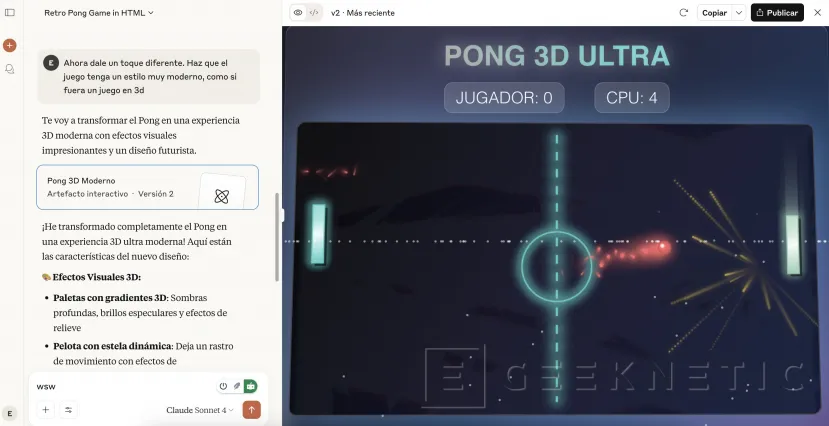The width and height of the screenshot is (829, 426).
Task: Open the chats list icon in the sidebar
Action: tap(10, 69)
